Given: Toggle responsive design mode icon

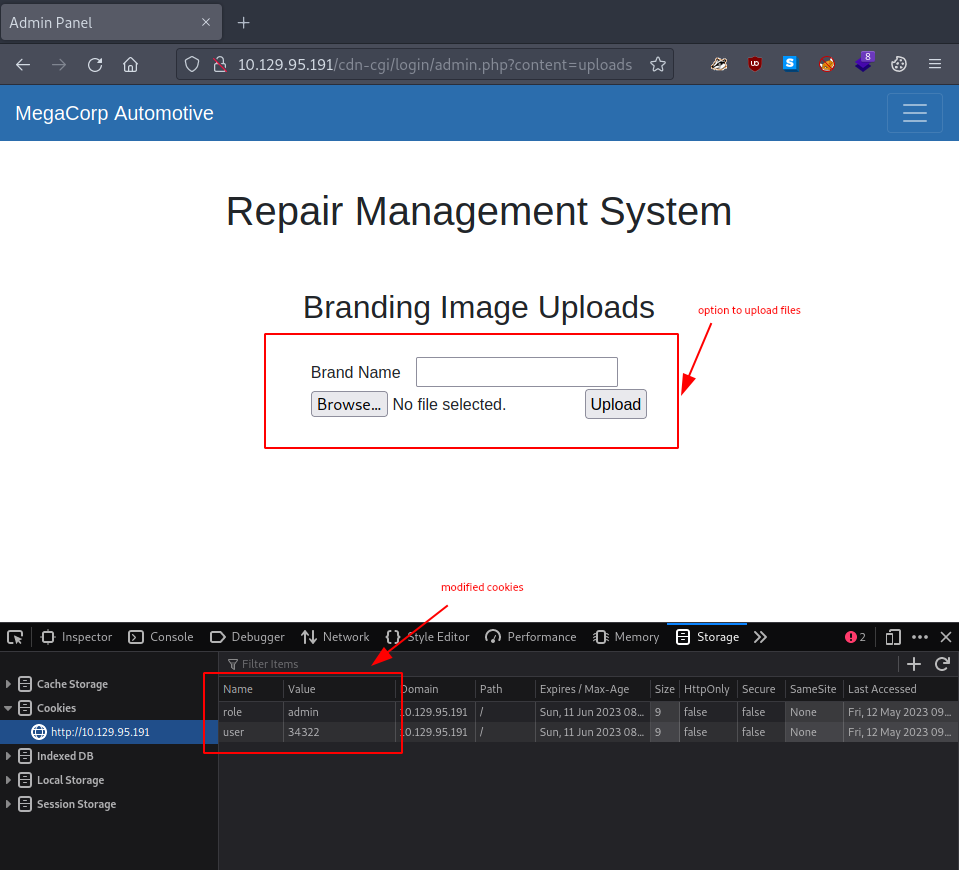Looking at the screenshot, I should click(x=893, y=637).
